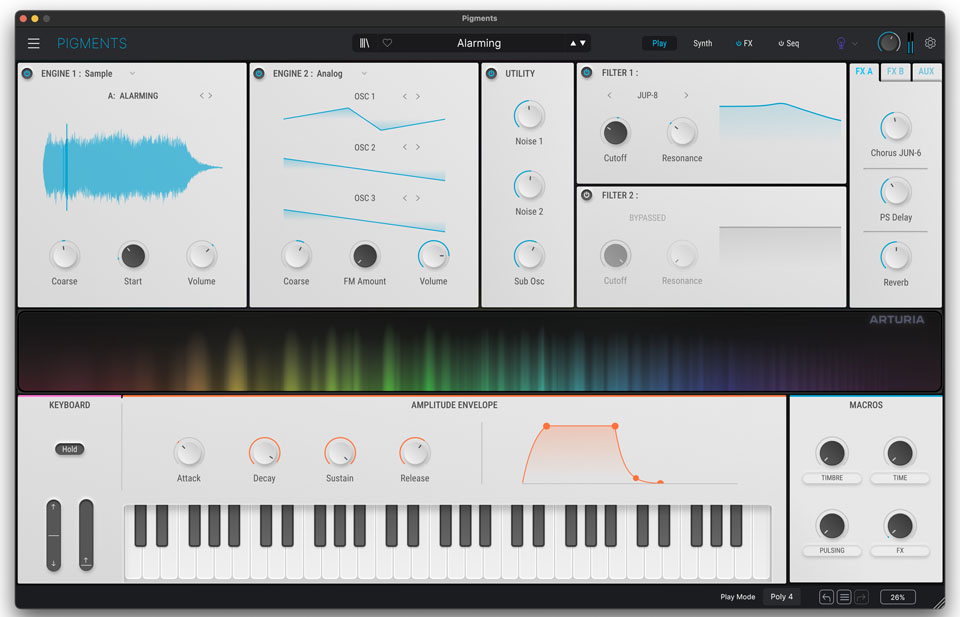The image size is (960, 617).
Task: Choose next filter type after JUP-8
Action: 686,95
